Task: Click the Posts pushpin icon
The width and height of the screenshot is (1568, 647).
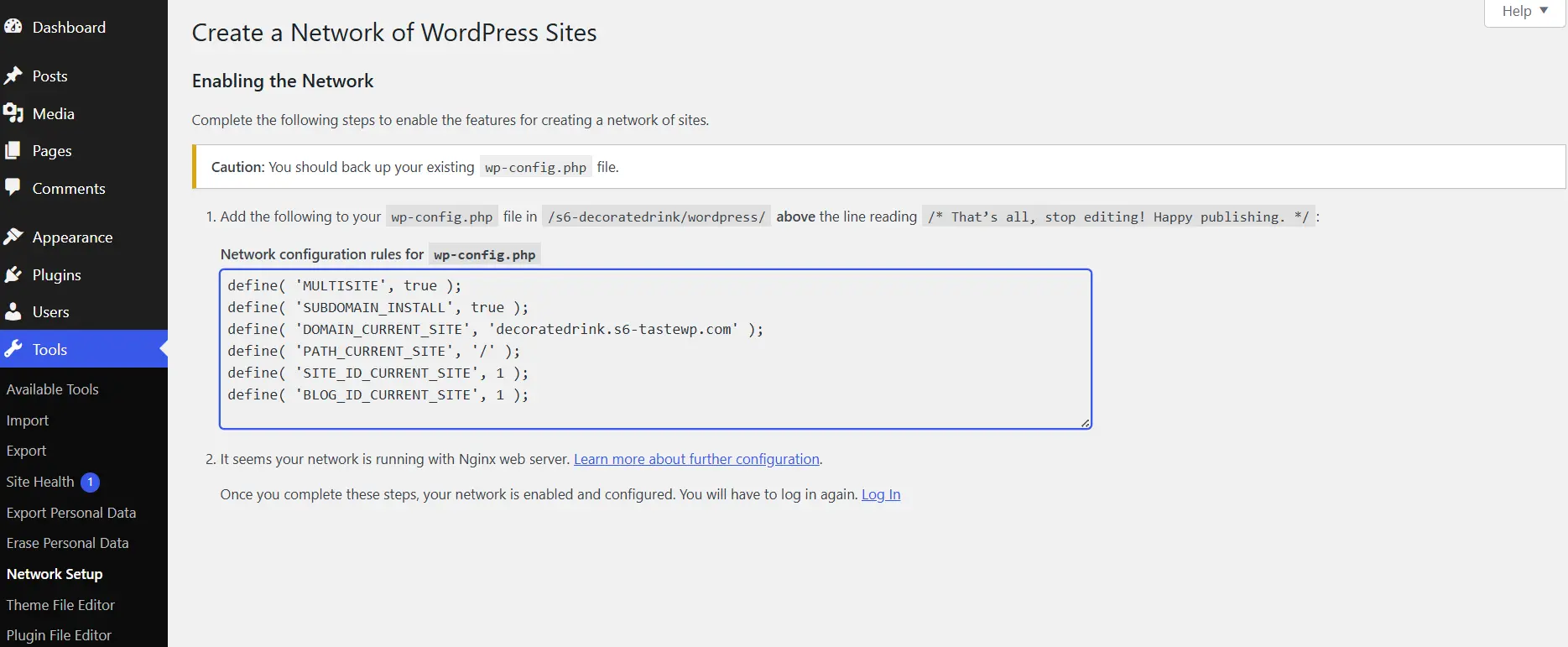Action: (13, 76)
